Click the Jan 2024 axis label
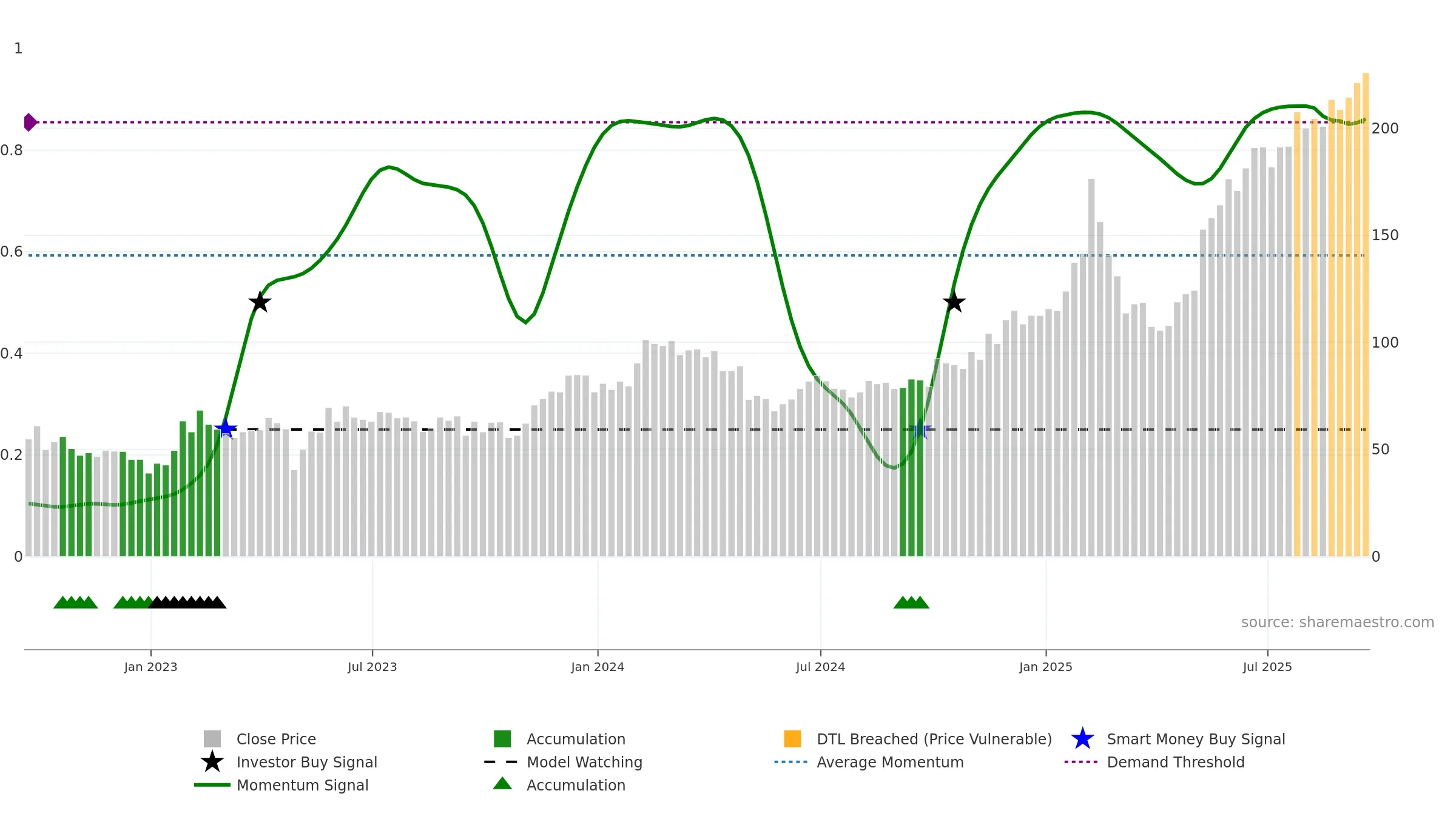Image resolution: width=1456 pixels, height=819 pixels. pos(598,667)
